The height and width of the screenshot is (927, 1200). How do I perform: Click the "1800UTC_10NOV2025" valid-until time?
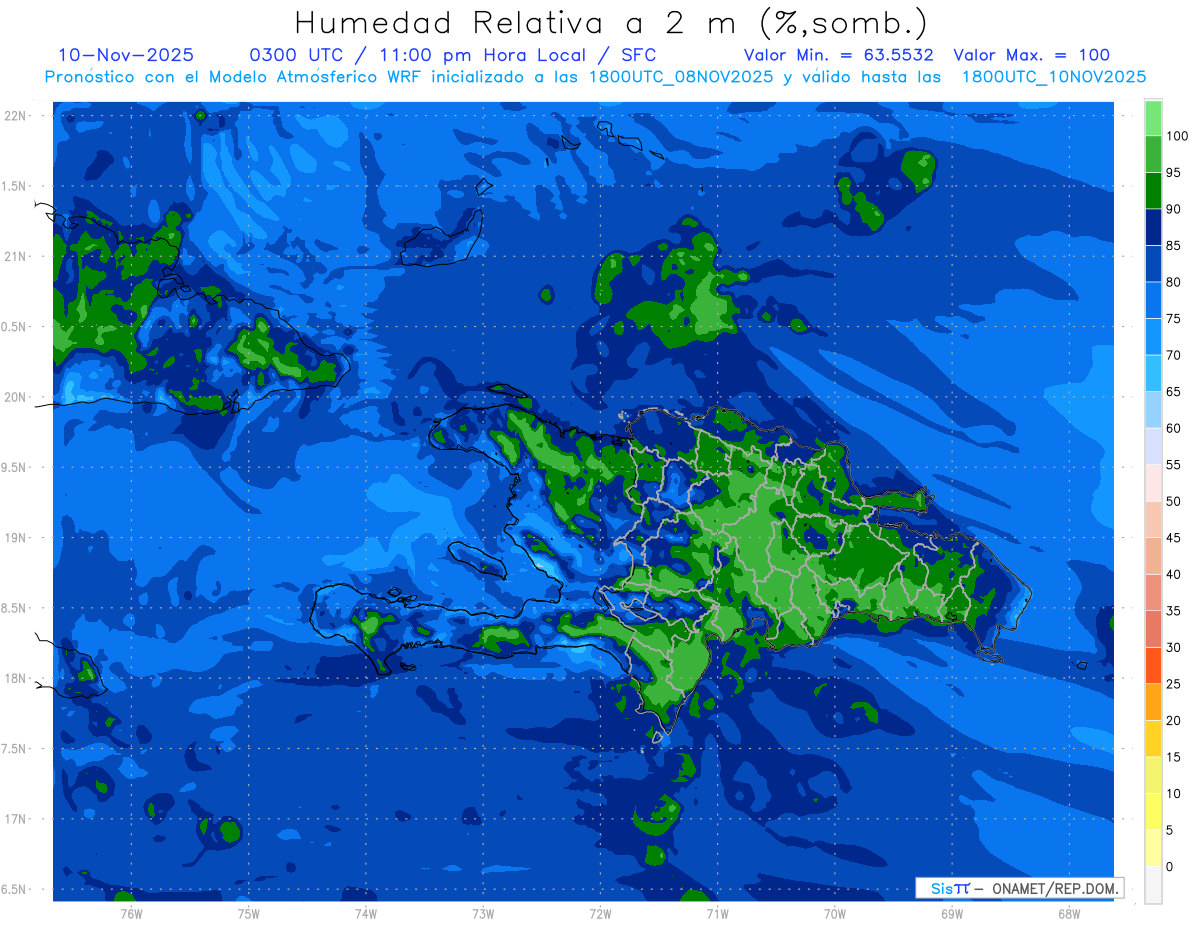(x=1054, y=77)
